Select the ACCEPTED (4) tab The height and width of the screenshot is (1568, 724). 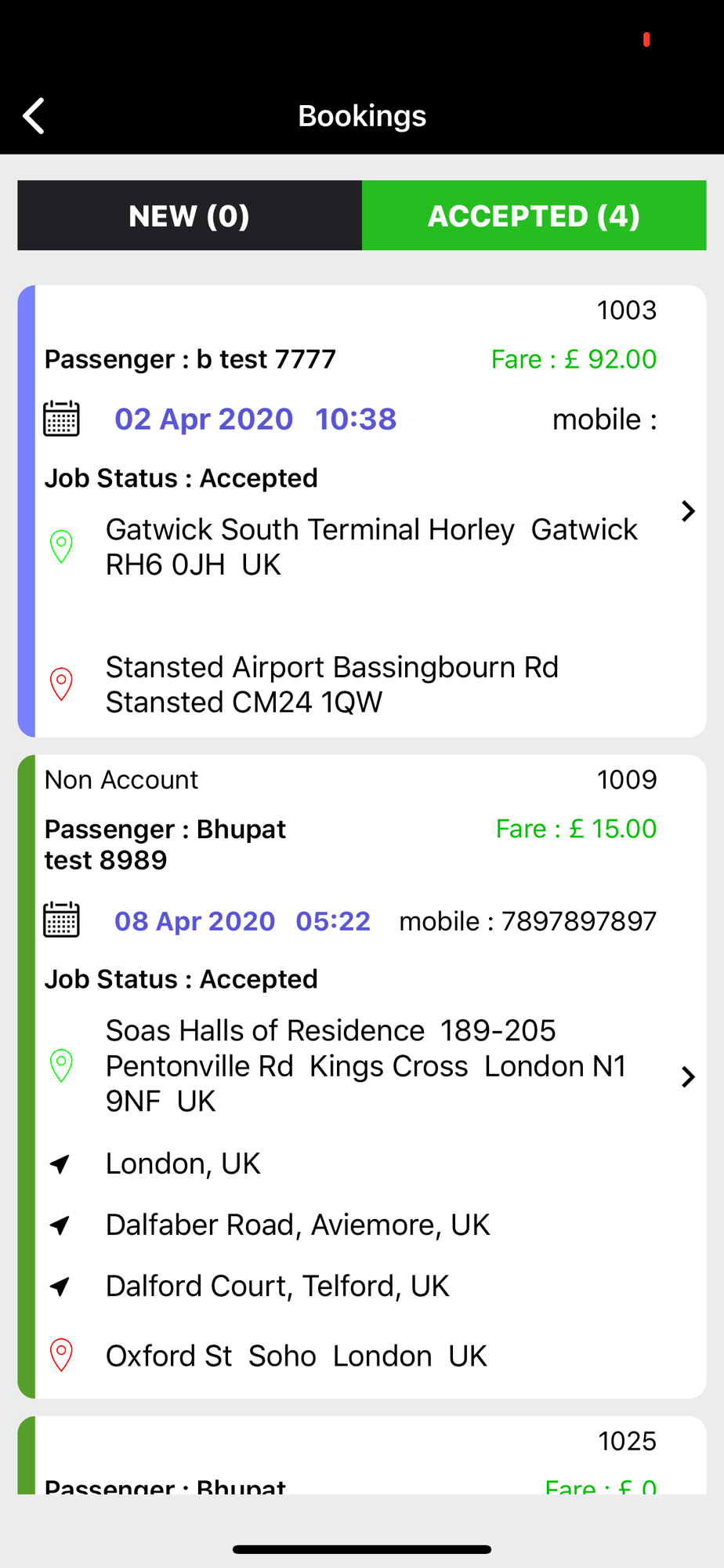[534, 216]
